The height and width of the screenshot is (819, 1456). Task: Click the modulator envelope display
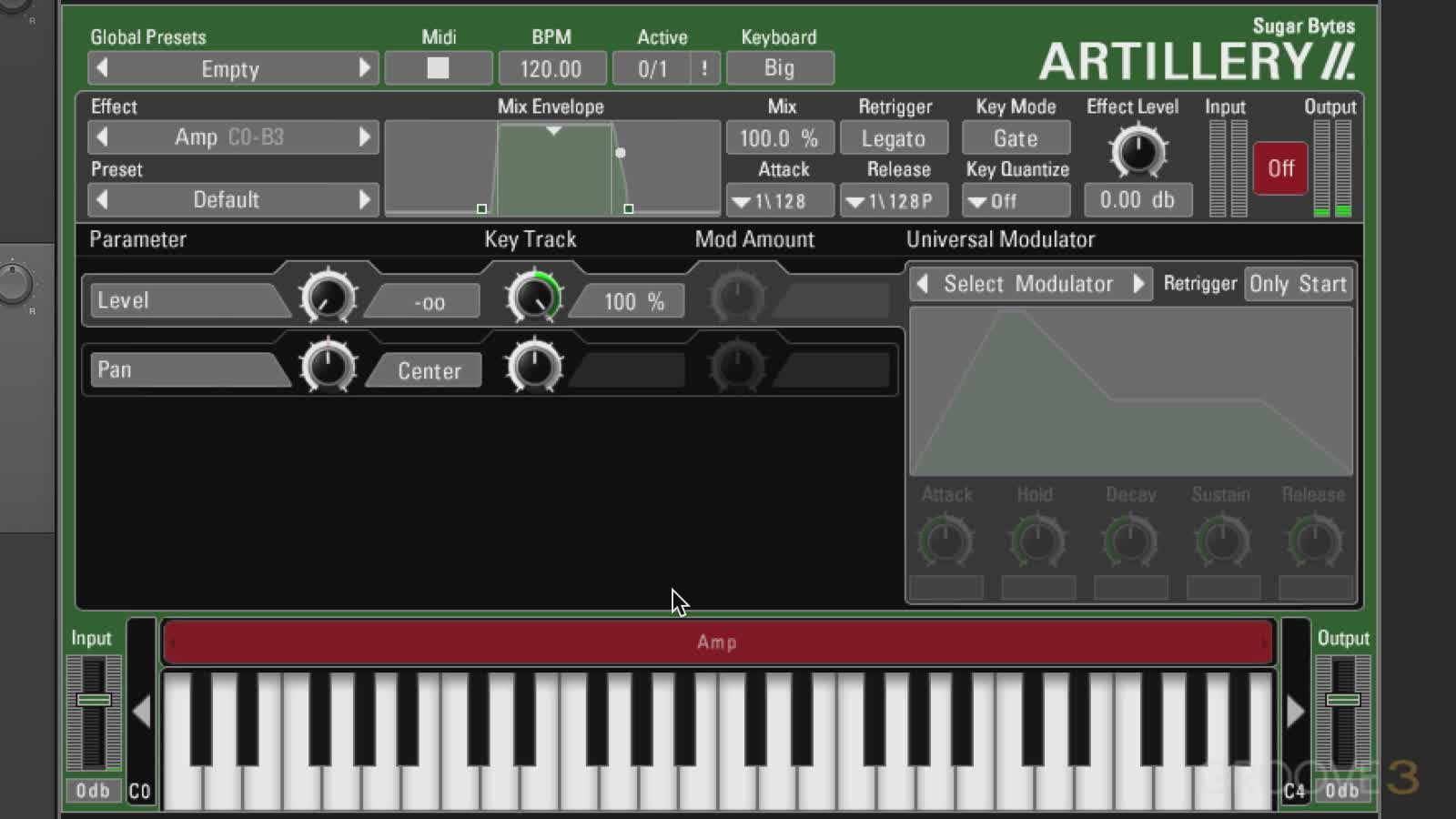tap(1131, 391)
